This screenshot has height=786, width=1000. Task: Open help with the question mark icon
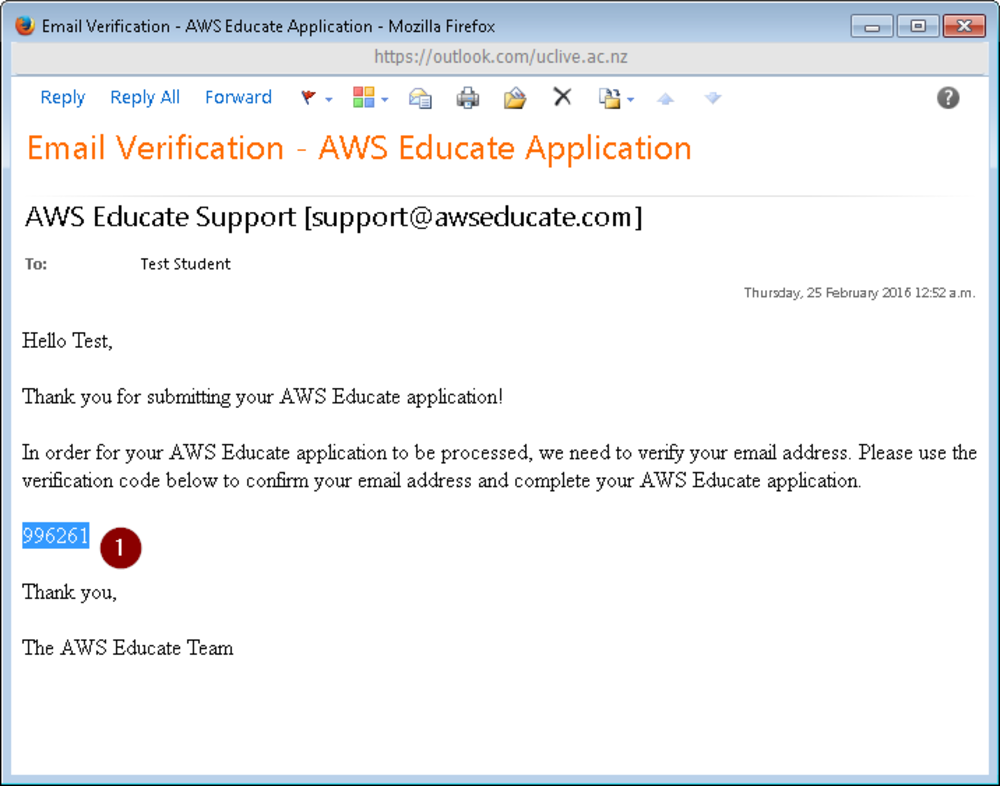[x=948, y=98]
